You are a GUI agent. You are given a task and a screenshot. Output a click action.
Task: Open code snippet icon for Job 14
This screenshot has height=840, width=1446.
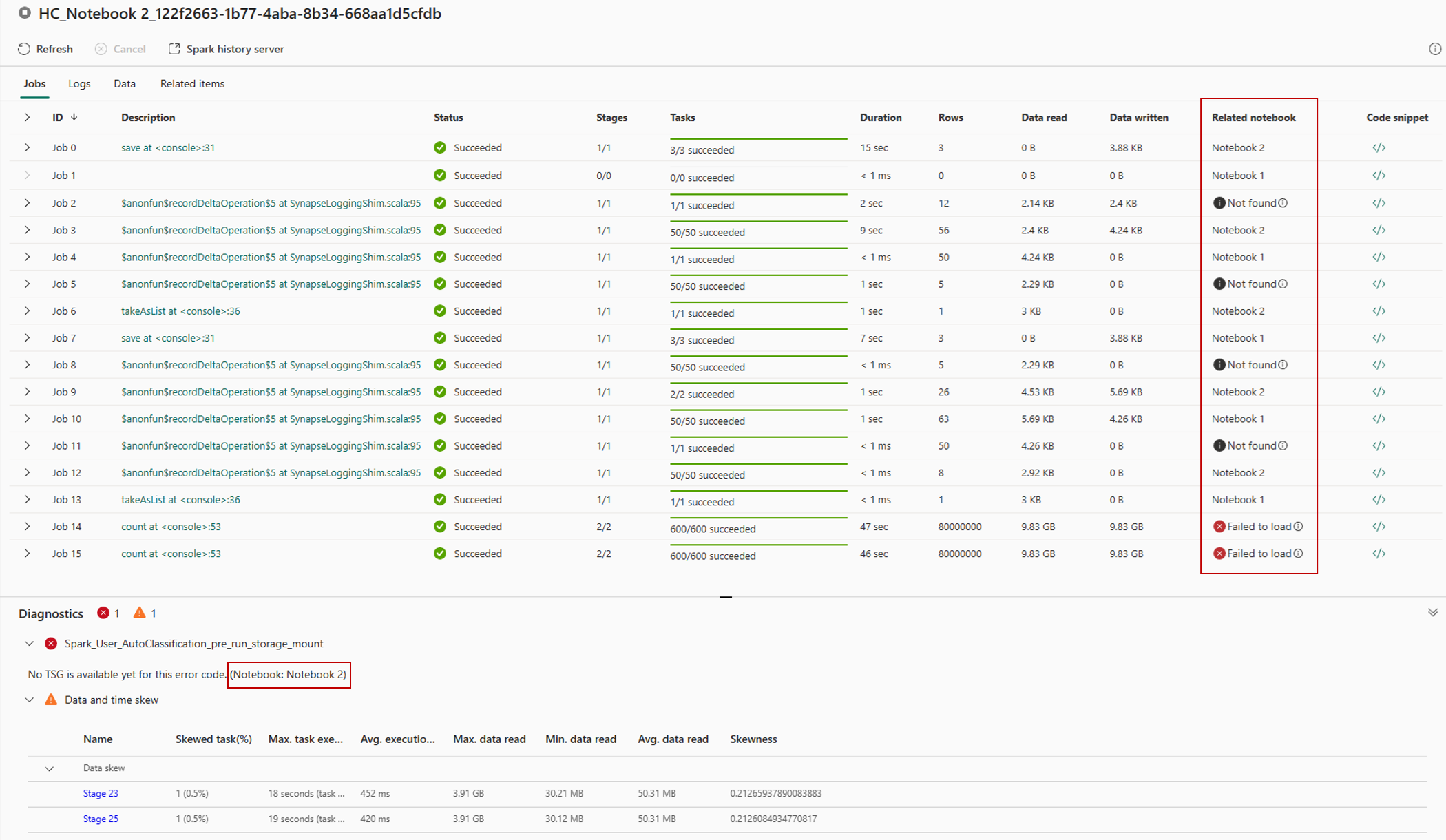1379,527
